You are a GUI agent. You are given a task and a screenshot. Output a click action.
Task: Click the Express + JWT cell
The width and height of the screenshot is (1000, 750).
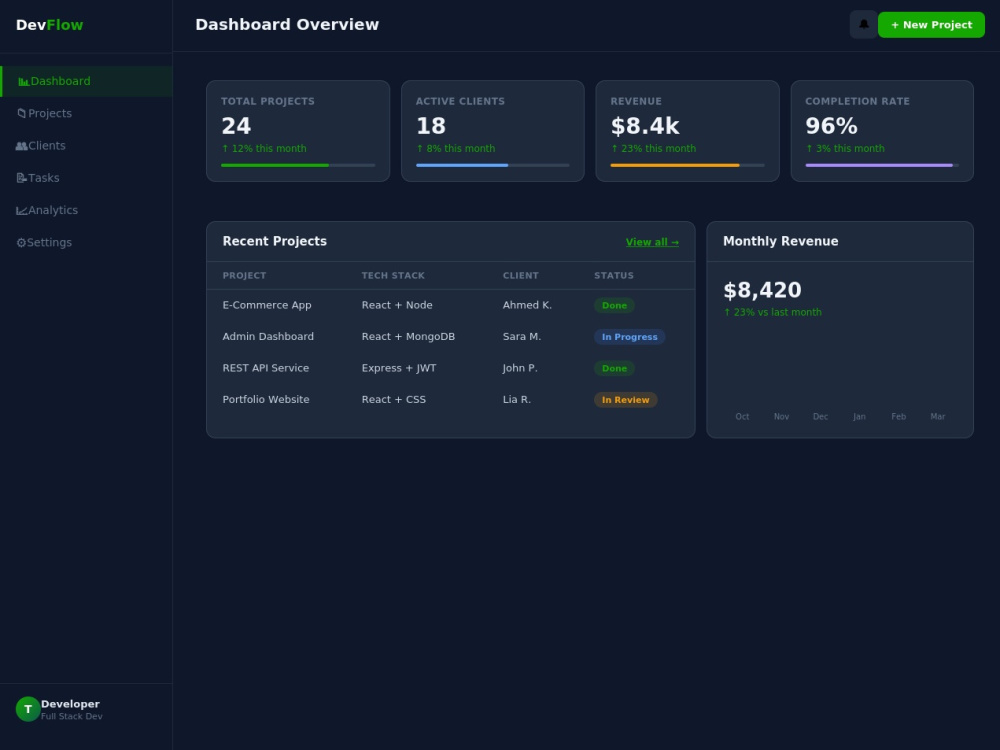399,368
